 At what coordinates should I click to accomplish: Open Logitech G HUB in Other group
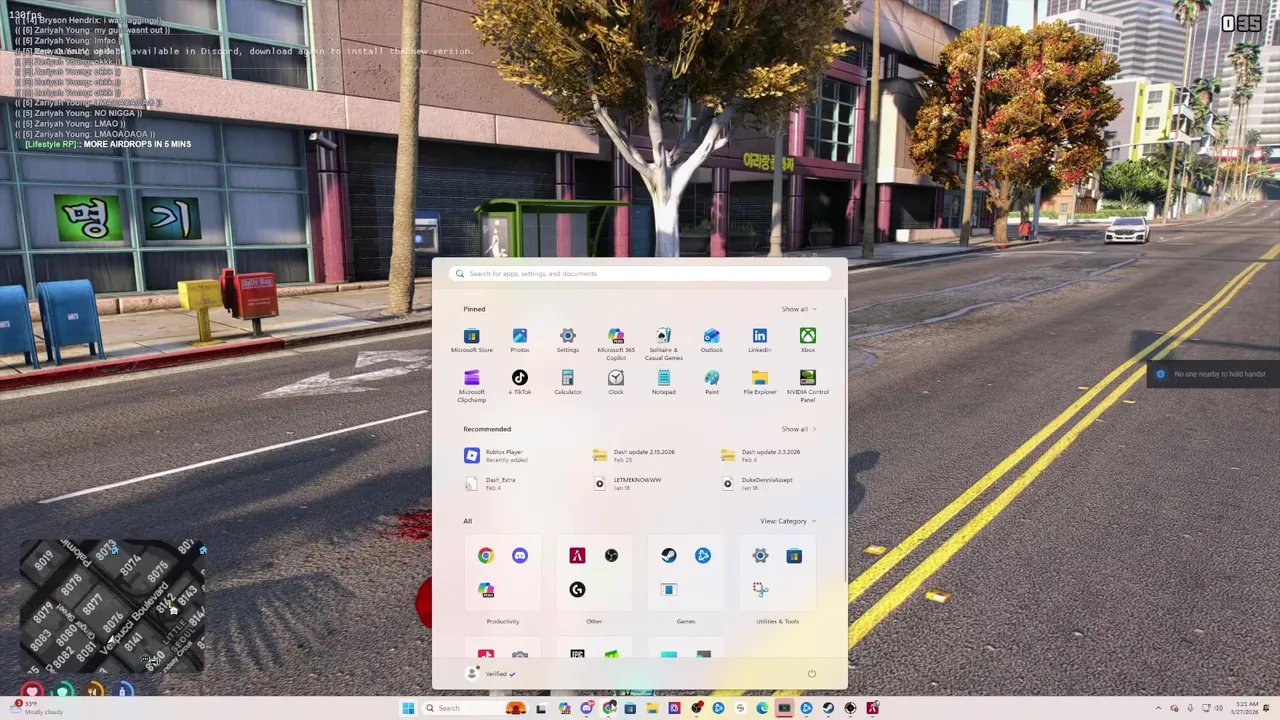coord(577,590)
